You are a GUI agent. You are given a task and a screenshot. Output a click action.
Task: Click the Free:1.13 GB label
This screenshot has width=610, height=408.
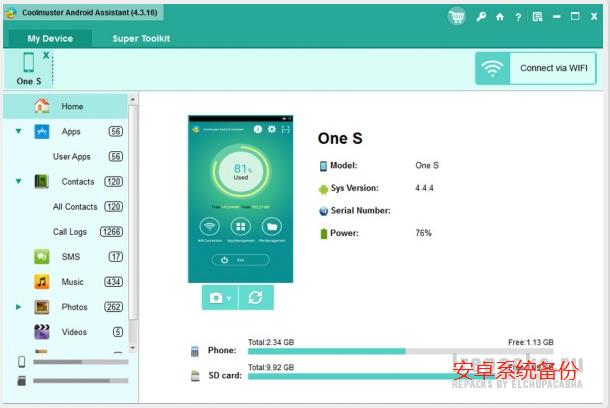click(531, 342)
